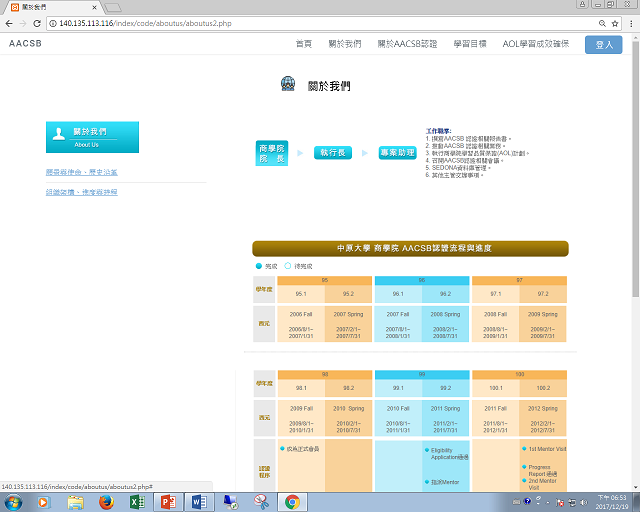Open the second sidebar link below 願景與使命
The height and width of the screenshot is (512, 640).
[82, 192]
